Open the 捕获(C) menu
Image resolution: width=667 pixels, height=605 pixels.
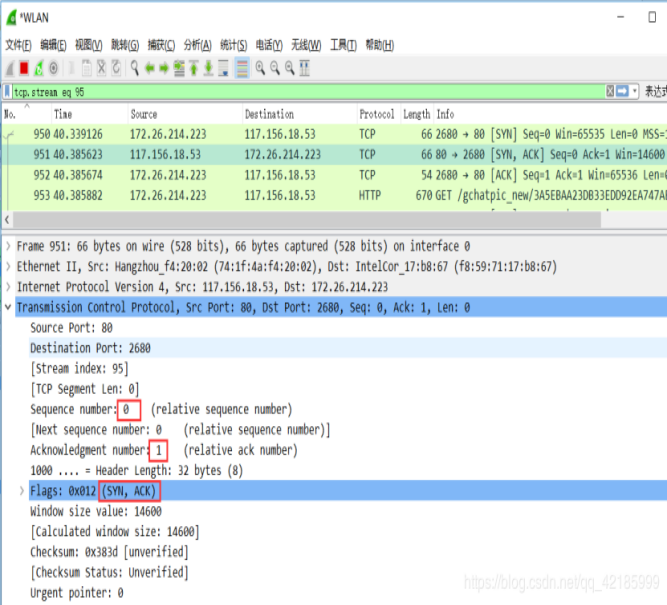click(x=161, y=45)
